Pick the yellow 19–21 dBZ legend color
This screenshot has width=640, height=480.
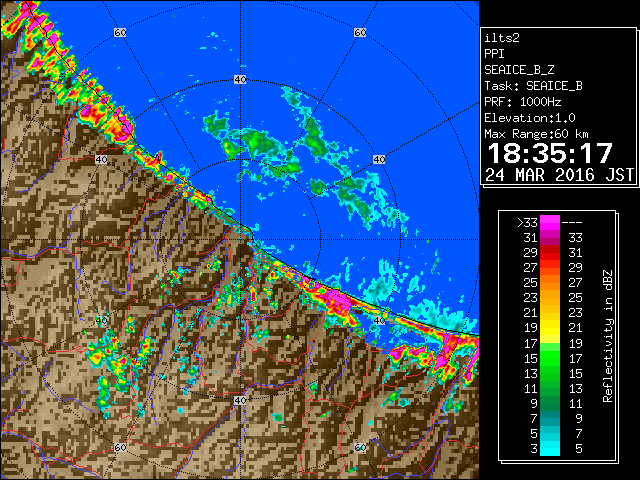[x=550, y=328]
